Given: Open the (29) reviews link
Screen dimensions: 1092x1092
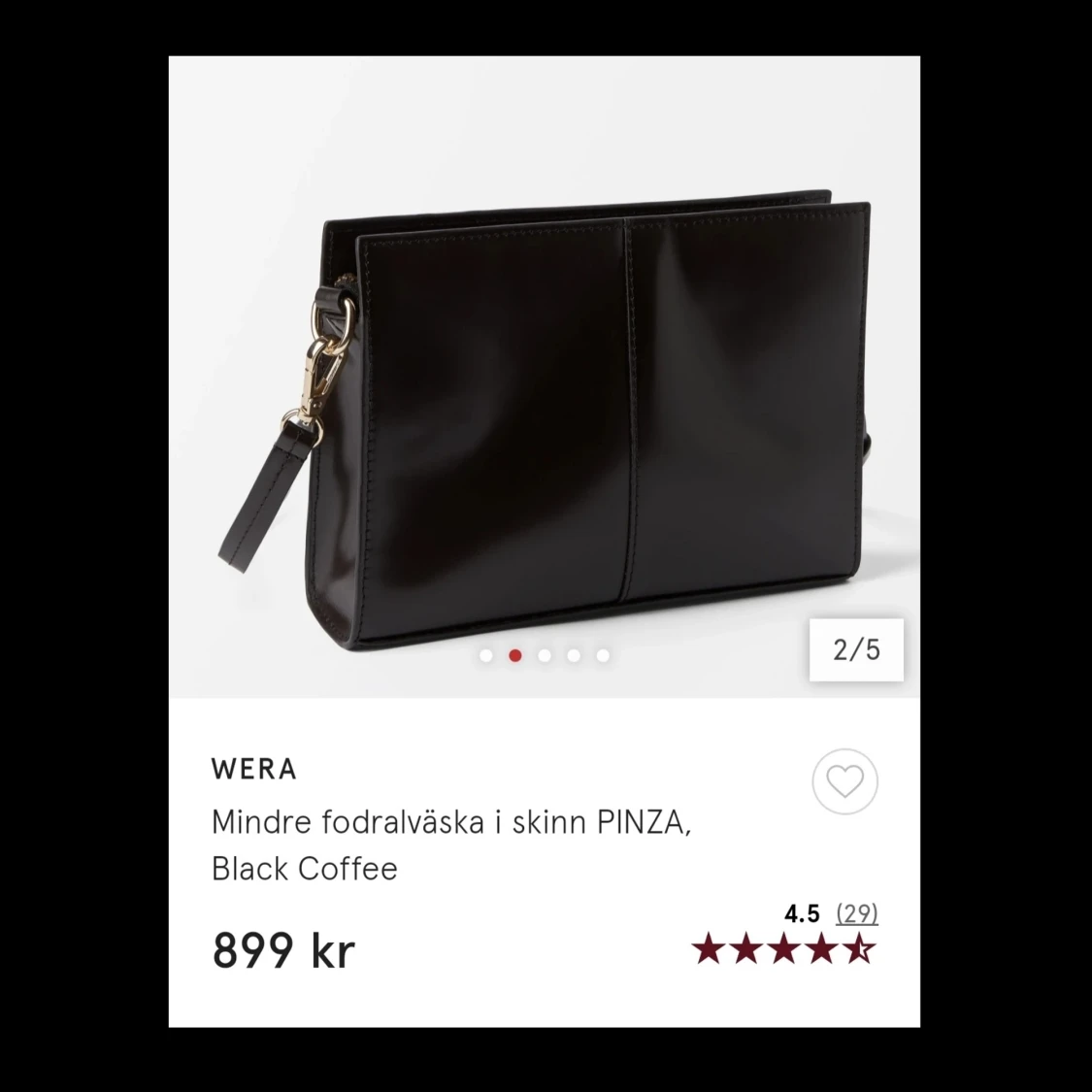Looking at the screenshot, I should (x=857, y=913).
